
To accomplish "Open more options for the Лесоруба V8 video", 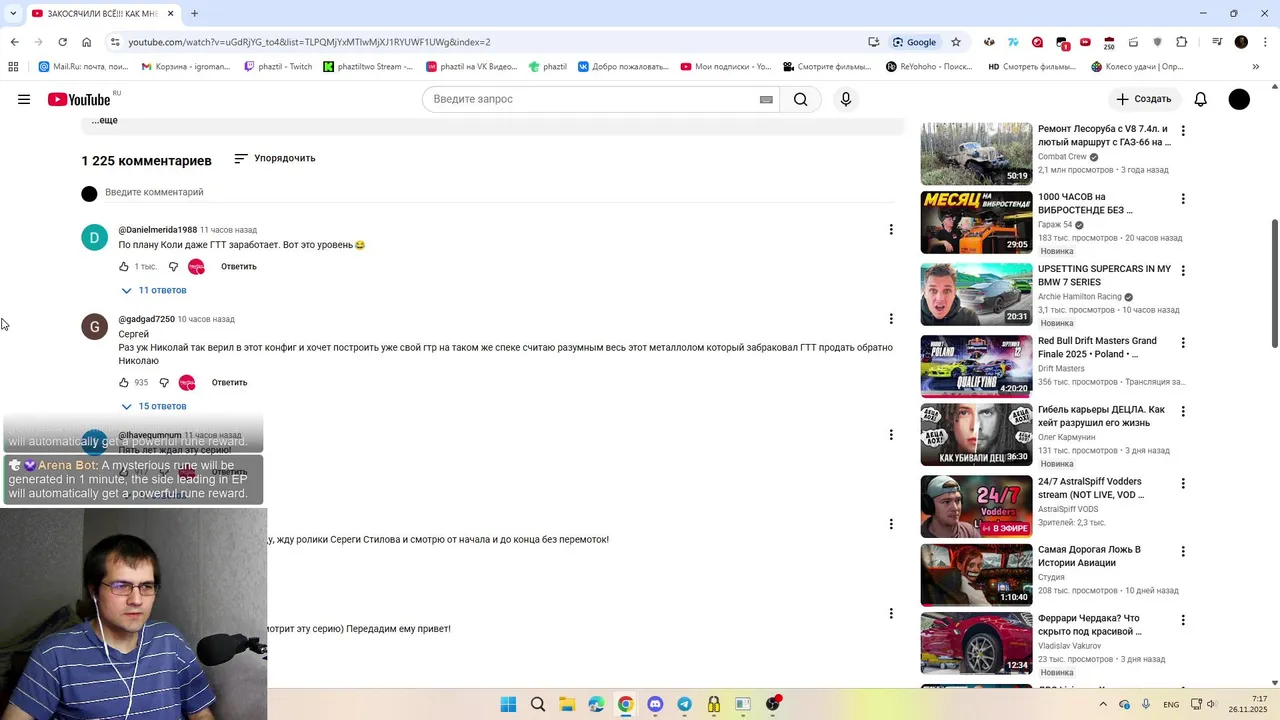I will pos(1183,131).
